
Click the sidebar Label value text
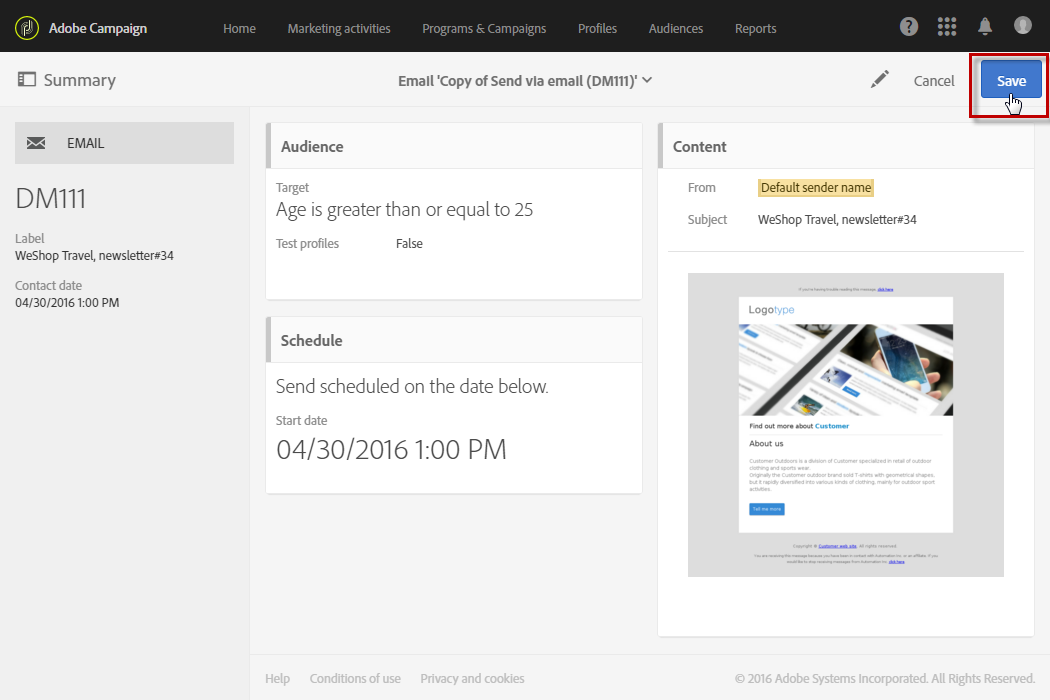pyautogui.click(x=94, y=256)
